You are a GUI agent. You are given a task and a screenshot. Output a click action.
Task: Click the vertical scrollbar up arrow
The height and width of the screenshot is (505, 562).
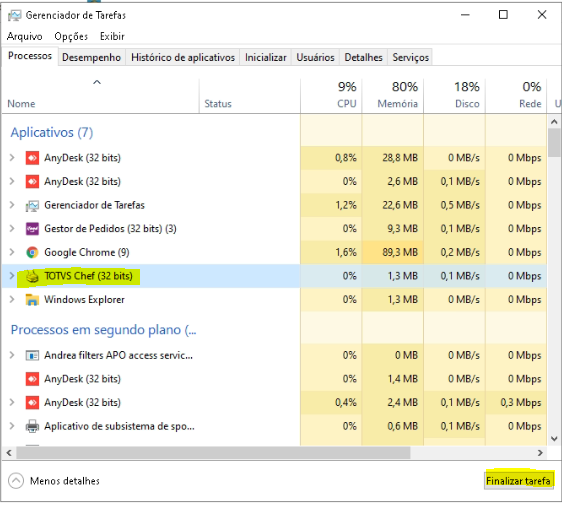click(554, 122)
